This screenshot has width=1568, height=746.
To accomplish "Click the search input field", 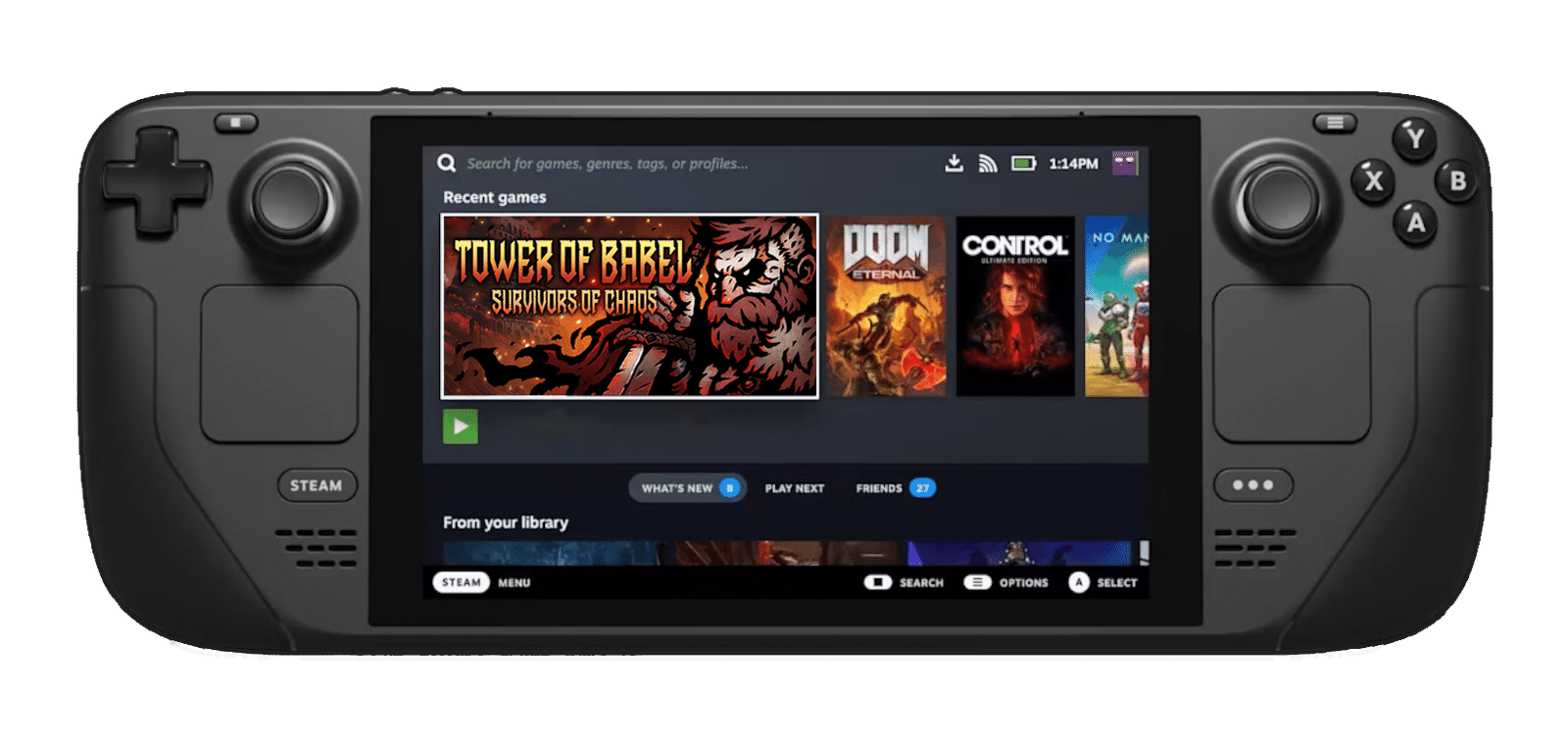I will coord(608,164).
